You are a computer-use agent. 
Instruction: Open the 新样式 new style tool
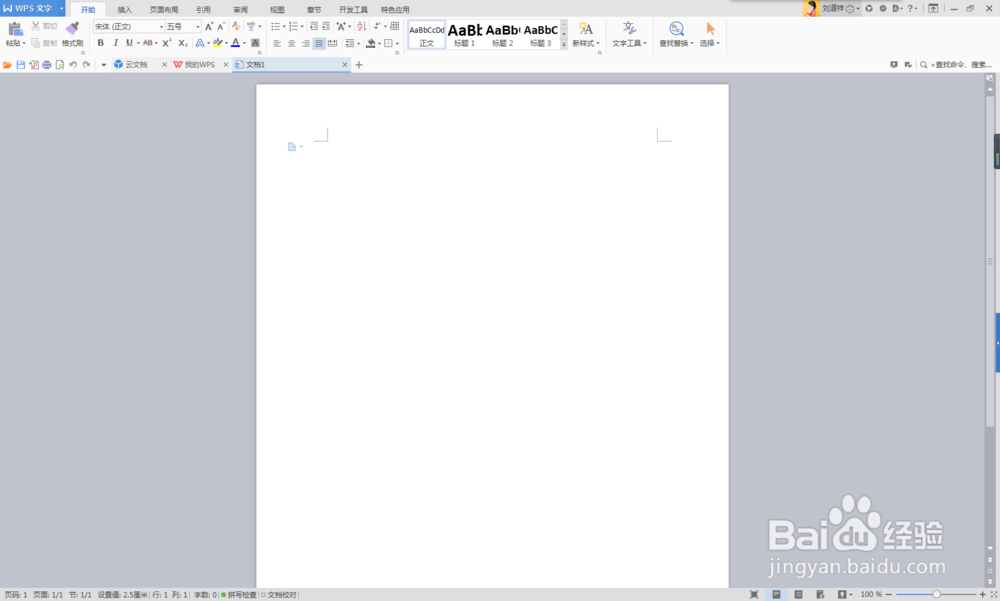[586, 35]
